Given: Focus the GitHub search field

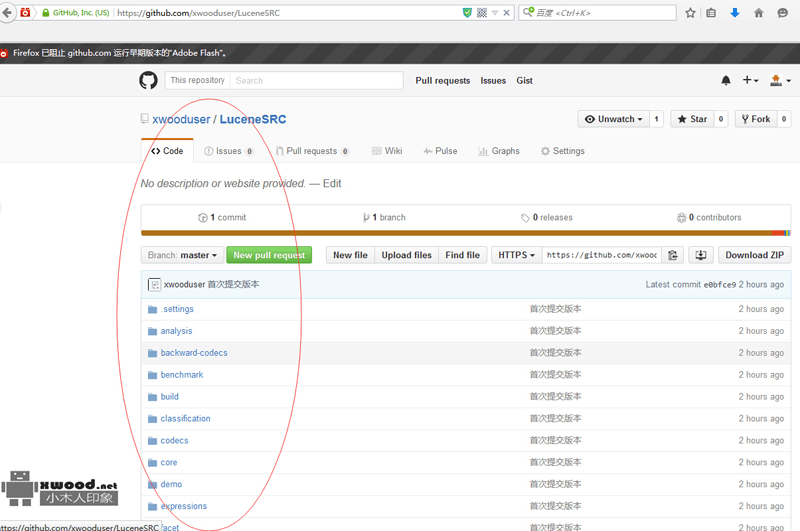Looking at the screenshot, I should [316, 80].
